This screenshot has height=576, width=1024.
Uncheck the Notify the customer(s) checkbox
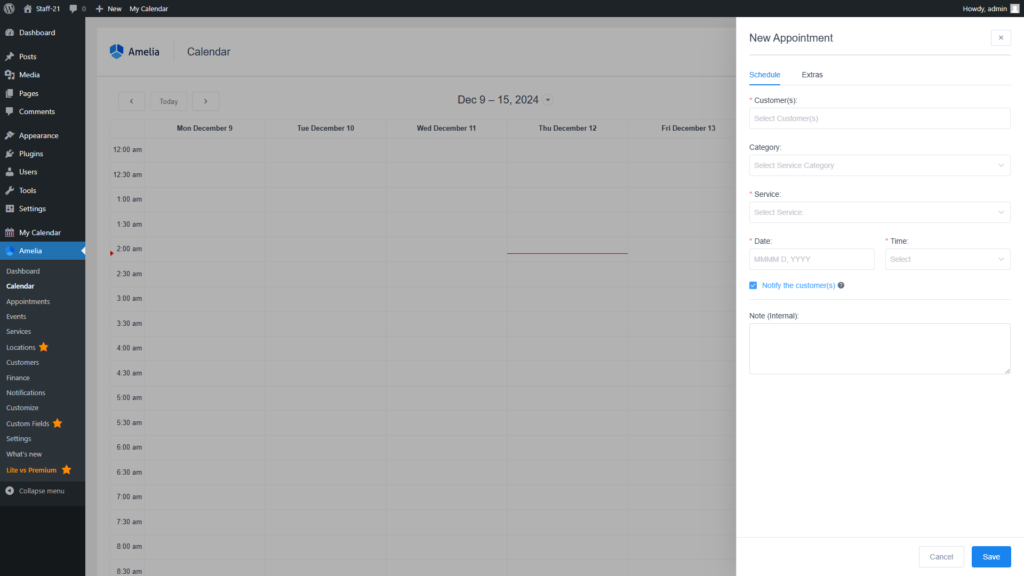pos(753,286)
